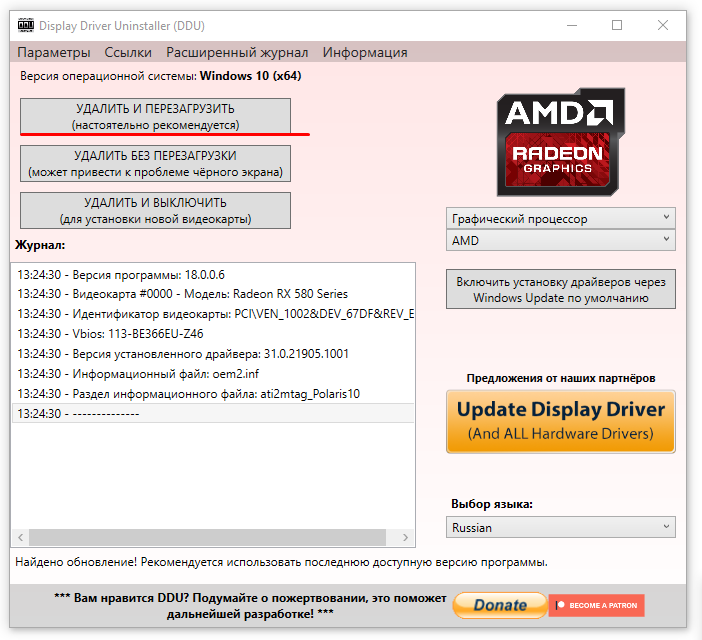Screen dimensions: 702x640
Task: Click УДАЛИТЬ БЕЗ ПЕРЕЗАГРУЗКИ button
Action: [x=155, y=163]
